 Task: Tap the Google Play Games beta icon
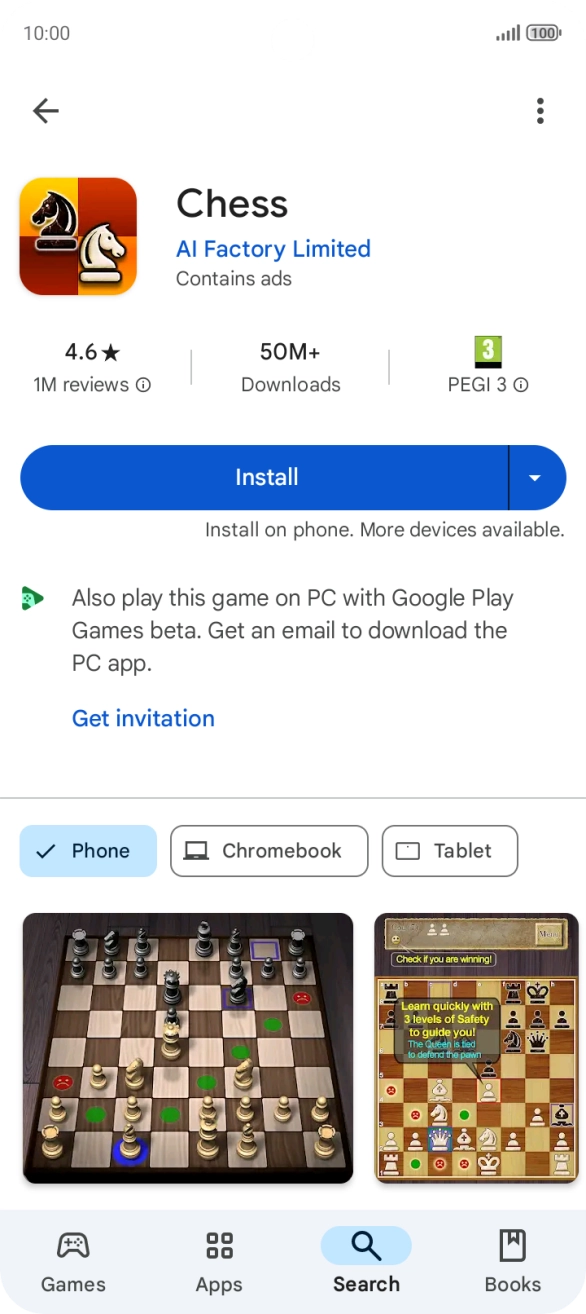tap(31, 598)
